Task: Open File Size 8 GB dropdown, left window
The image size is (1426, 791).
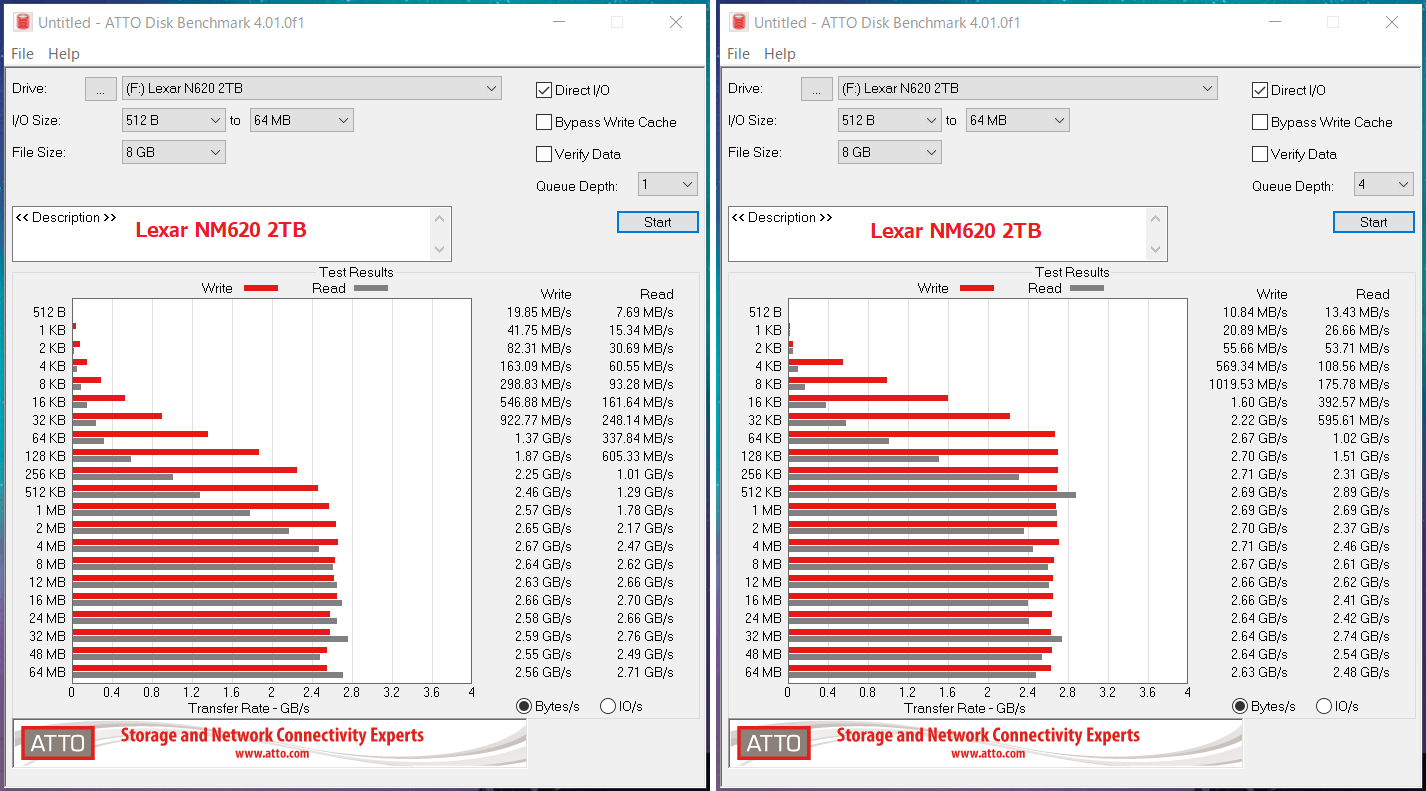Action: tap(174, 152)
